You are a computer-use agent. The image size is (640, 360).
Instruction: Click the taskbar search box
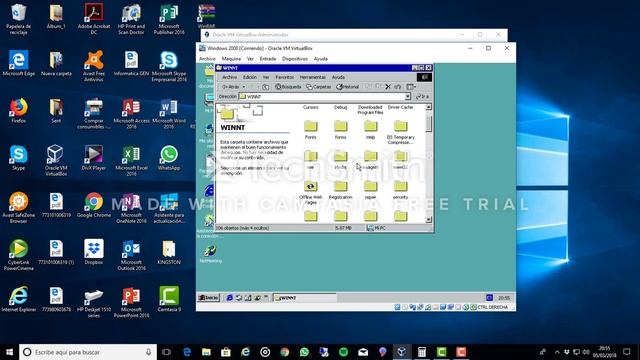point(88,352)
